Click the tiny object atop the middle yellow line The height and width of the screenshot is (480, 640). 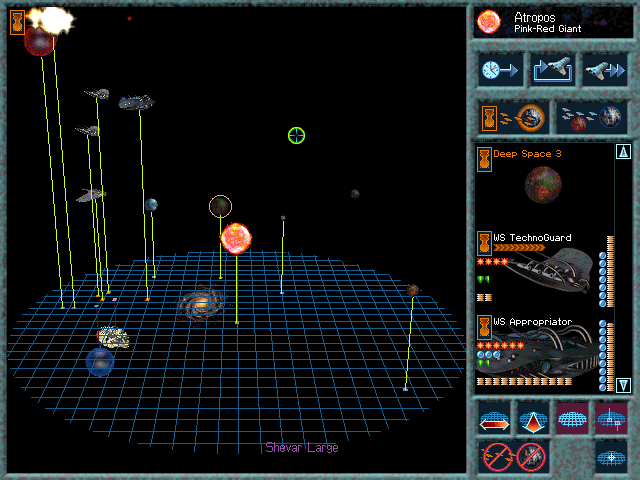pos(283,218)
